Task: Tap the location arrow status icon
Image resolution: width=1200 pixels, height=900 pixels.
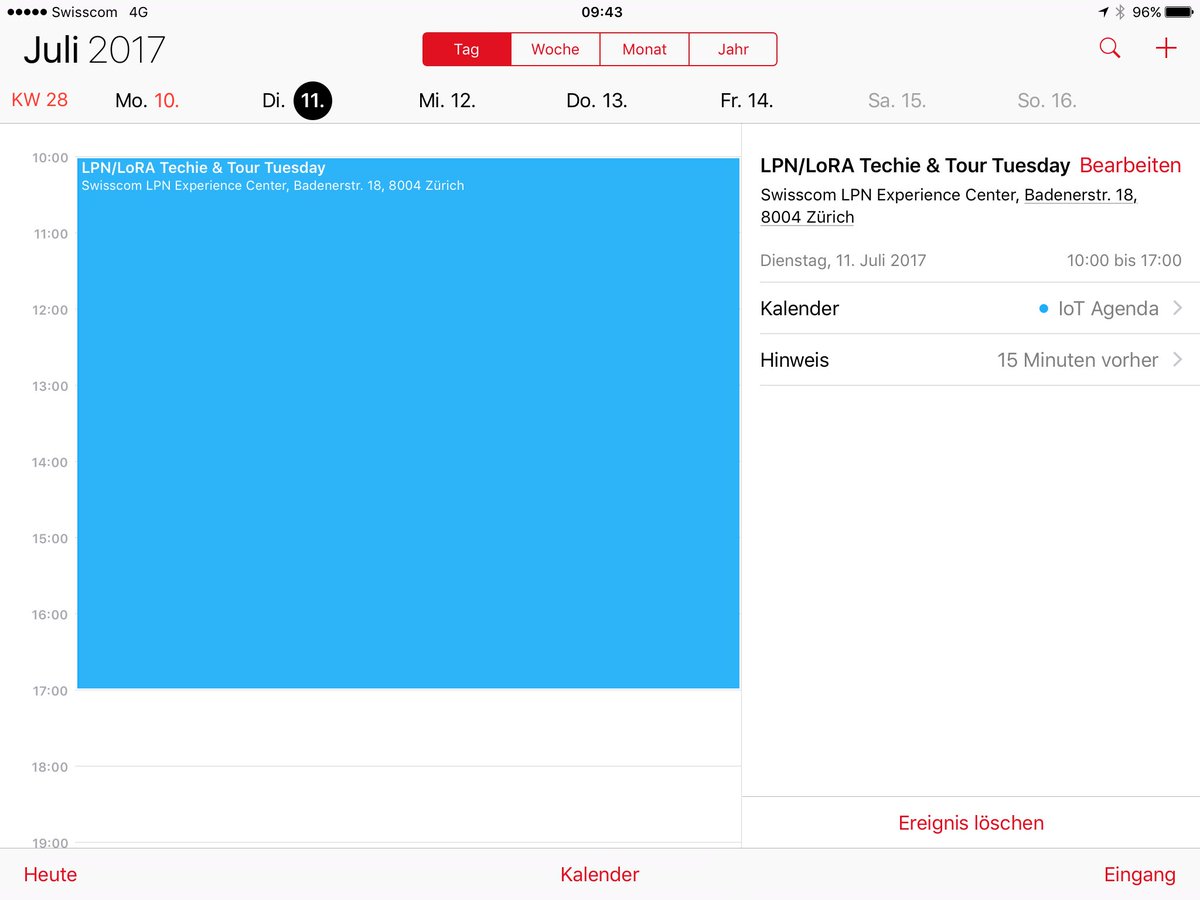Action: pyautogui.click(x=1103, y=12)
